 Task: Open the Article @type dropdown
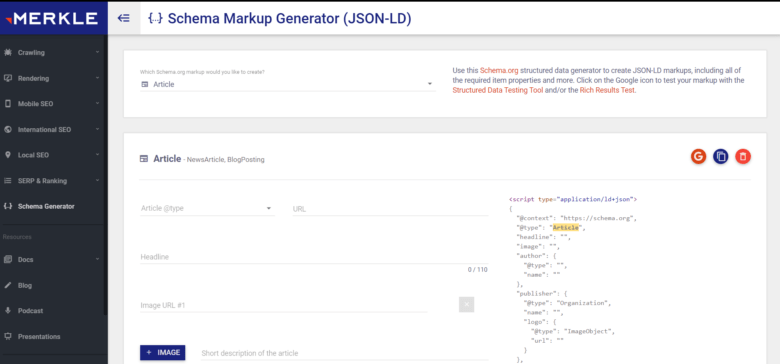point(207,208)
